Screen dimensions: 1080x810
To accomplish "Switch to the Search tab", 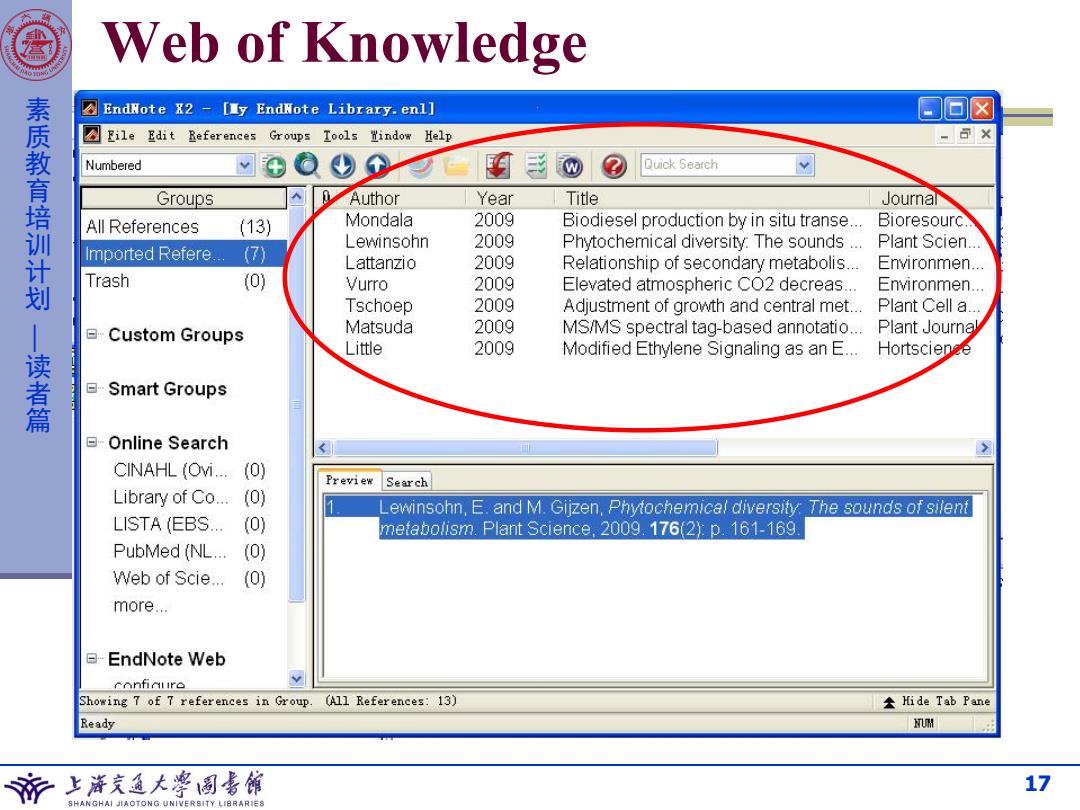I will point(406,482).
